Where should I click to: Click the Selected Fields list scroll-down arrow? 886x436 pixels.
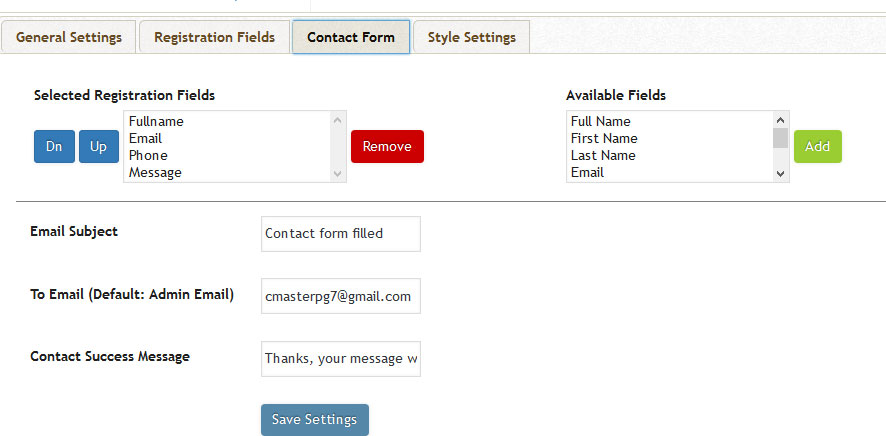(x=338, y=174)
